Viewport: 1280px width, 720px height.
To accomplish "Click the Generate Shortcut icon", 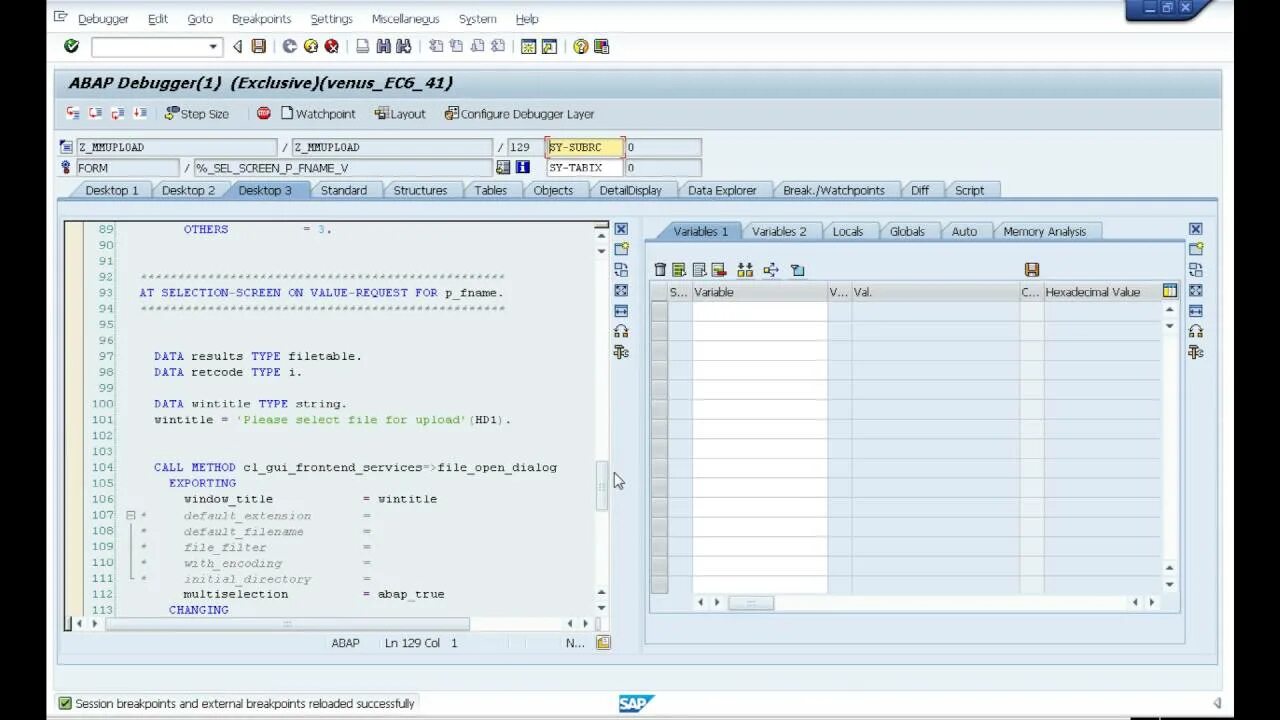I will 549,46.
